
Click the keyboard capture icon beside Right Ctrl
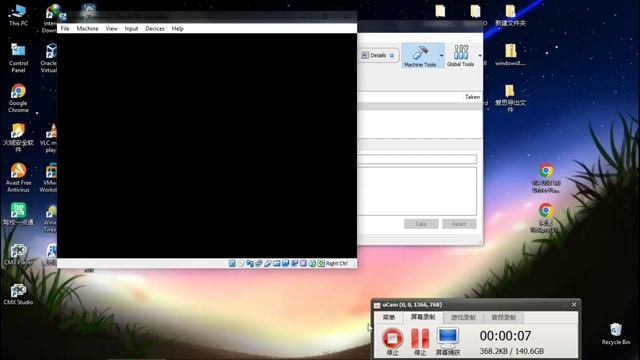[x=321, y=263]
